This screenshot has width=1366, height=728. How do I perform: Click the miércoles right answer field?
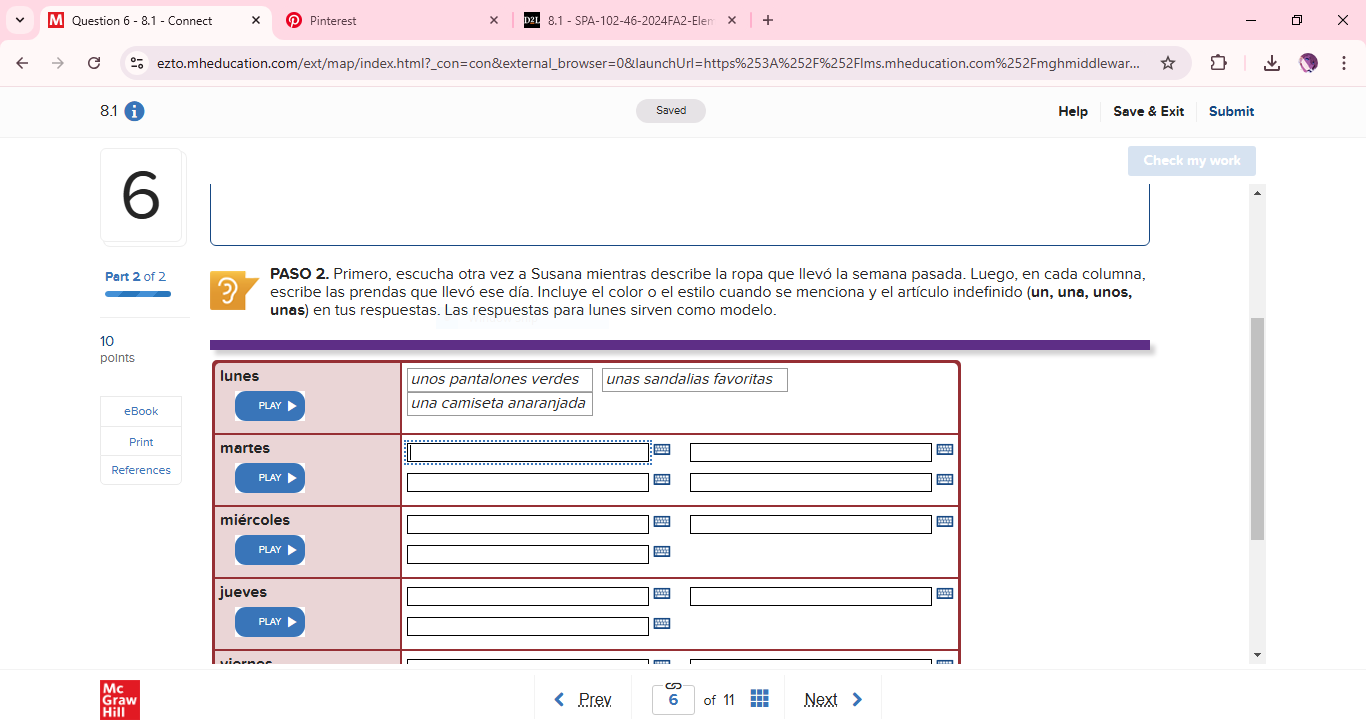point(811,525)
